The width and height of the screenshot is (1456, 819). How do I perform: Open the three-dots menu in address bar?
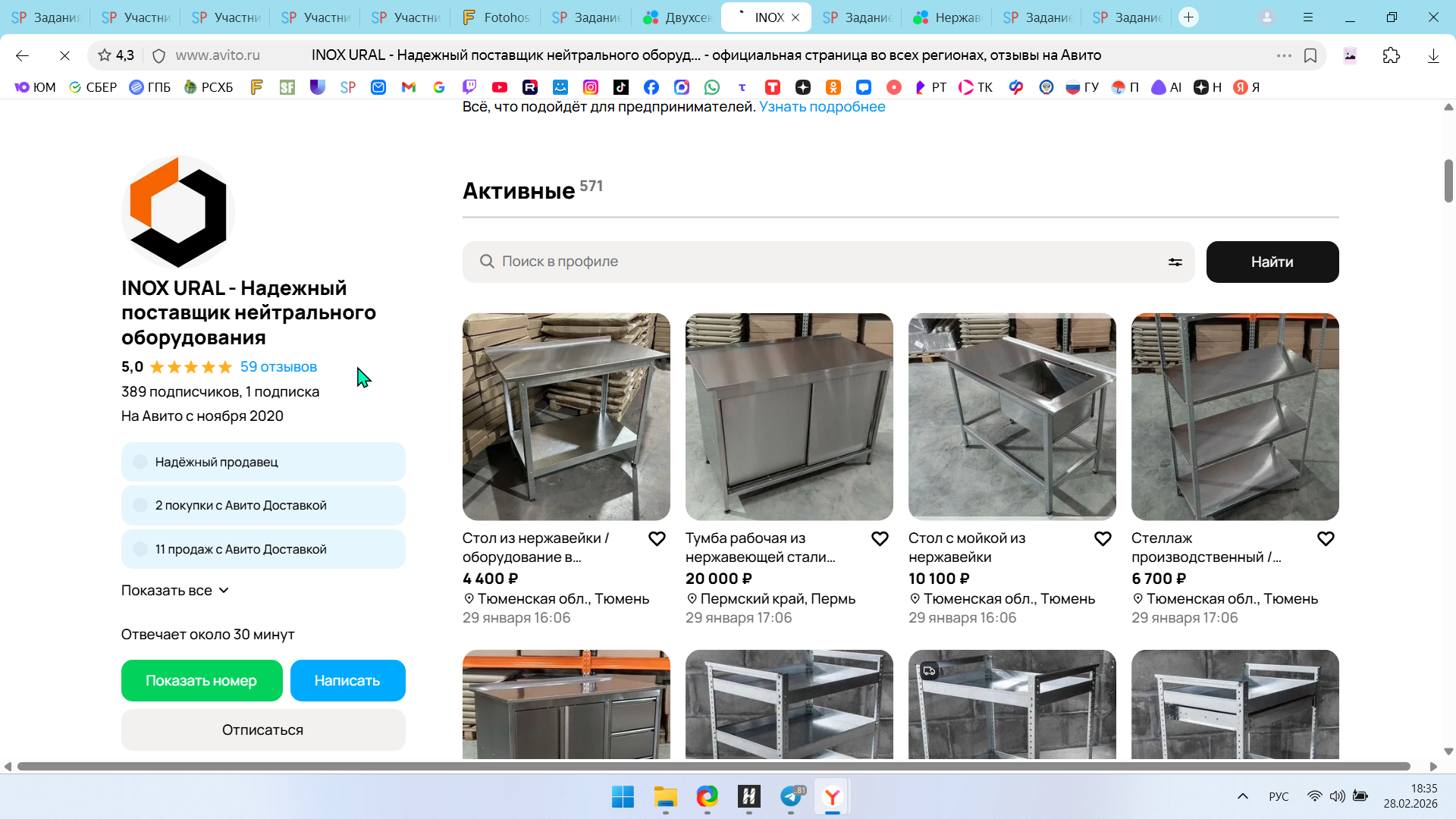click(x=1283, y=55)
